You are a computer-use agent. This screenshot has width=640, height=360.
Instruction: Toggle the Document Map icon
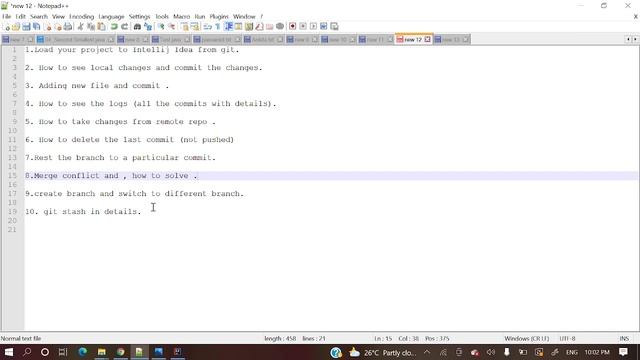[249, 27]
